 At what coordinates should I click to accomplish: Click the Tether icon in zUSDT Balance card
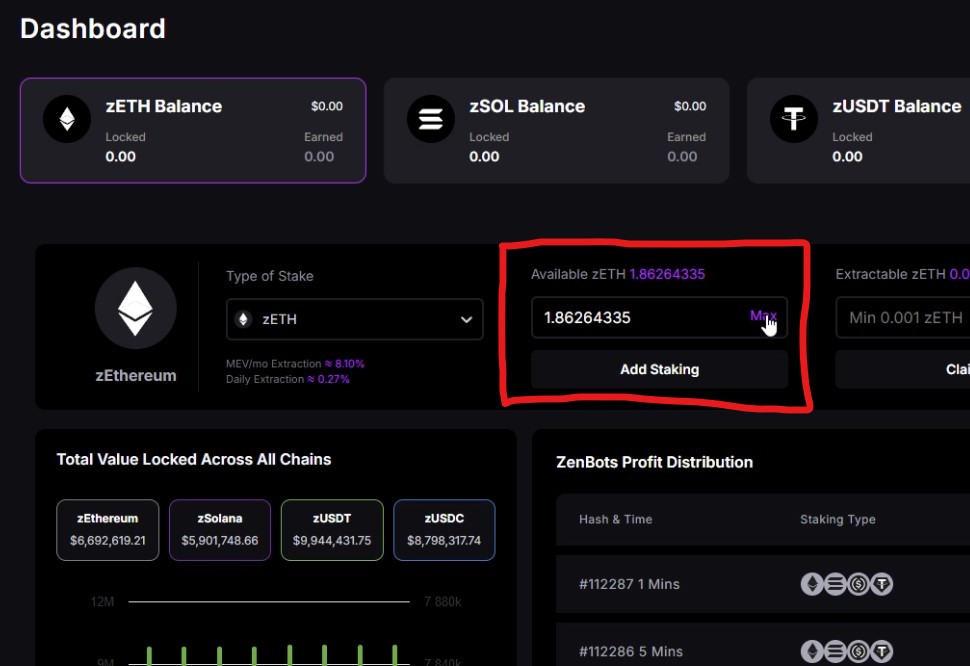pos(794,119)
